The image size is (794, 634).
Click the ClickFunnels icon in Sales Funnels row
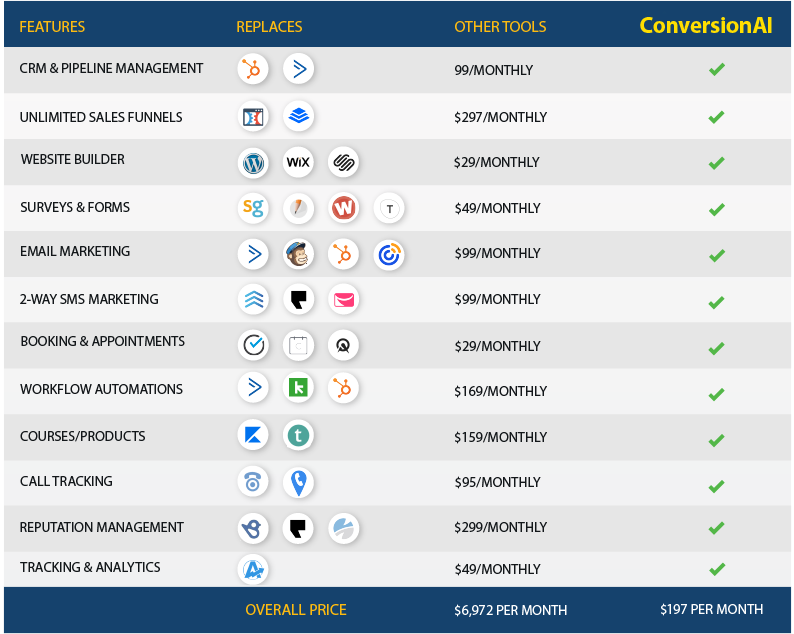coord(254,116)
